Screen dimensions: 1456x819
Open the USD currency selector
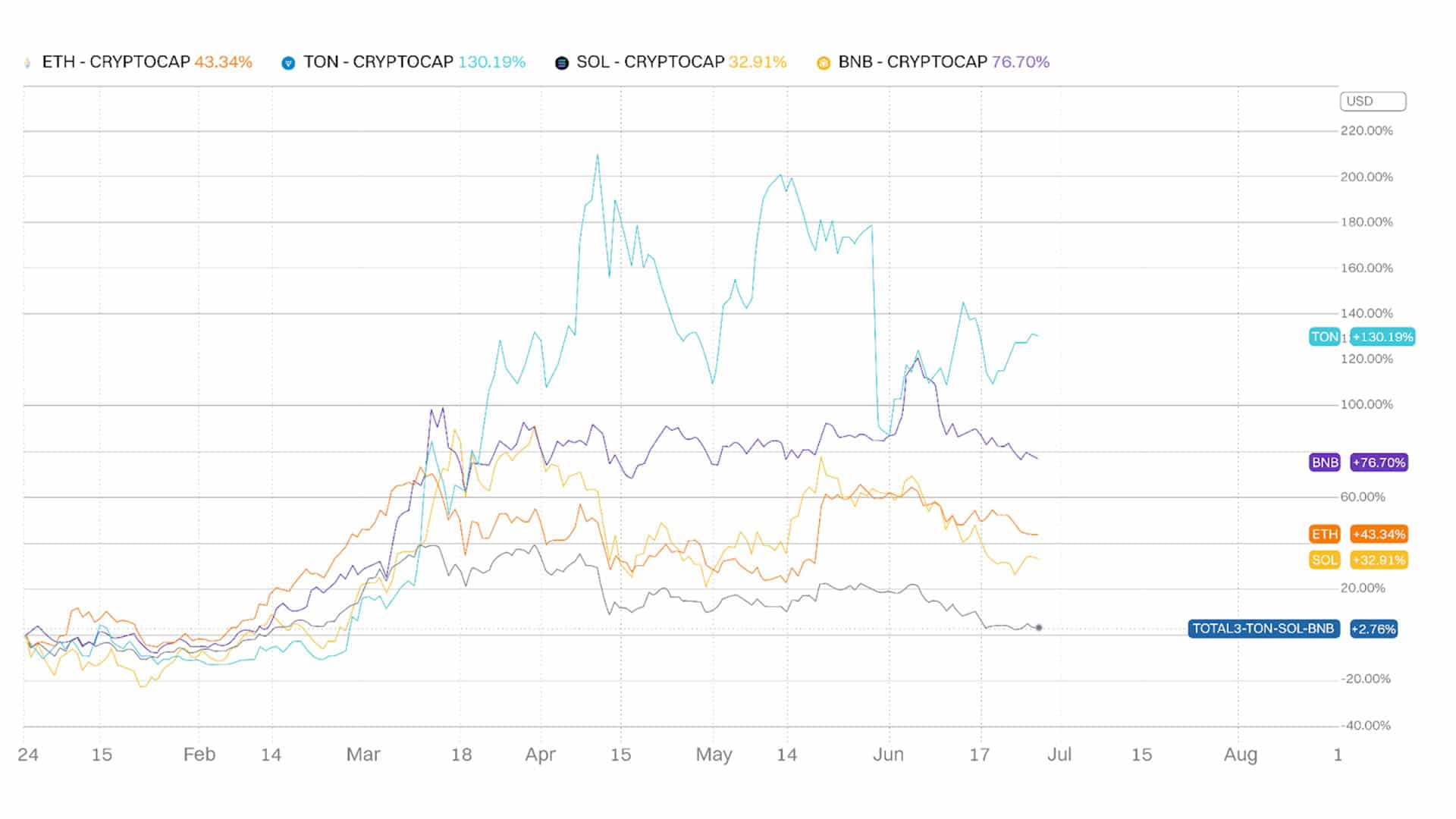(x=1373, y=101)
